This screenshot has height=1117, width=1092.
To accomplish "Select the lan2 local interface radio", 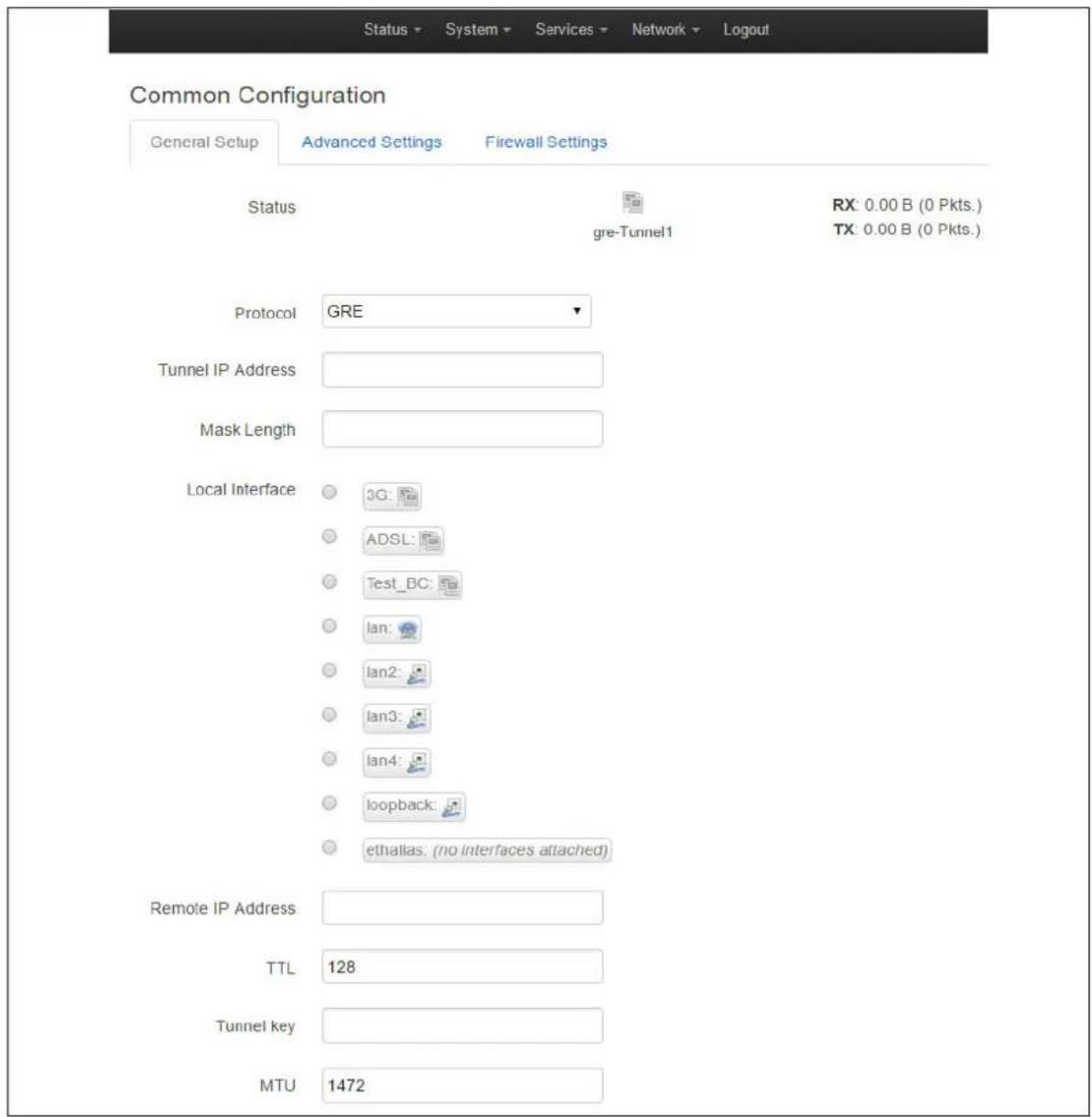I will (330, 670).
